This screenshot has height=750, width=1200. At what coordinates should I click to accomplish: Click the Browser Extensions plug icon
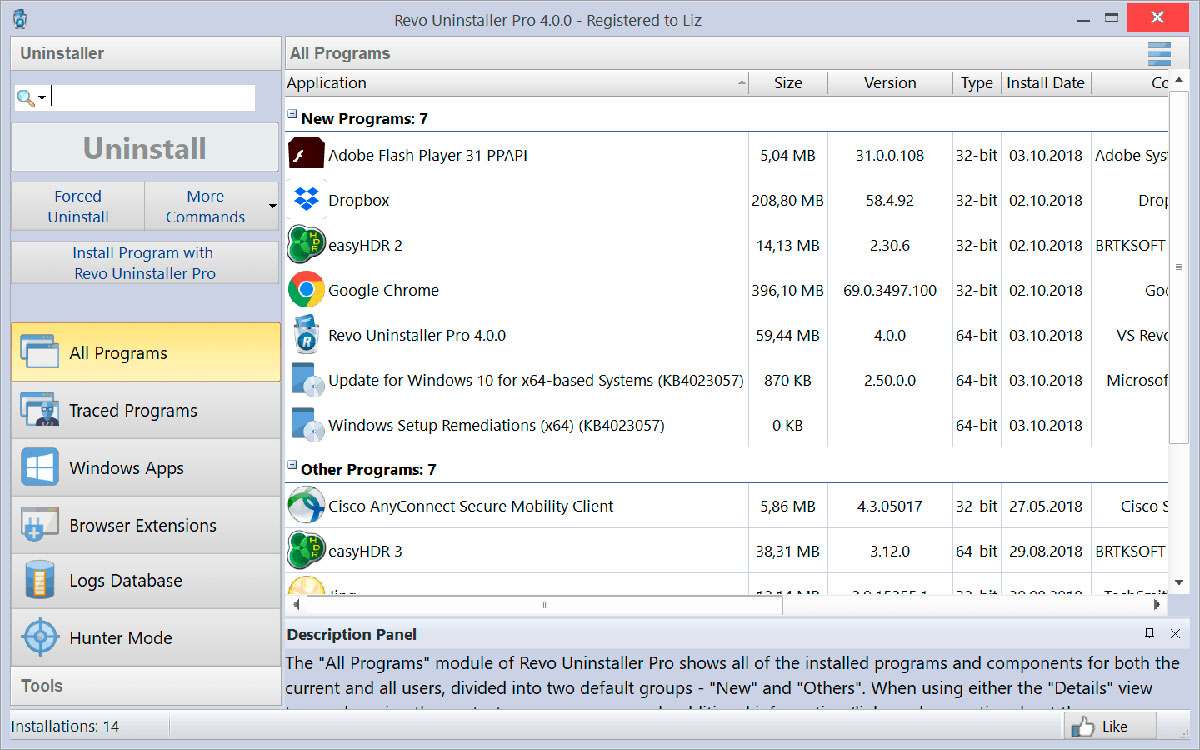point(39,525)
